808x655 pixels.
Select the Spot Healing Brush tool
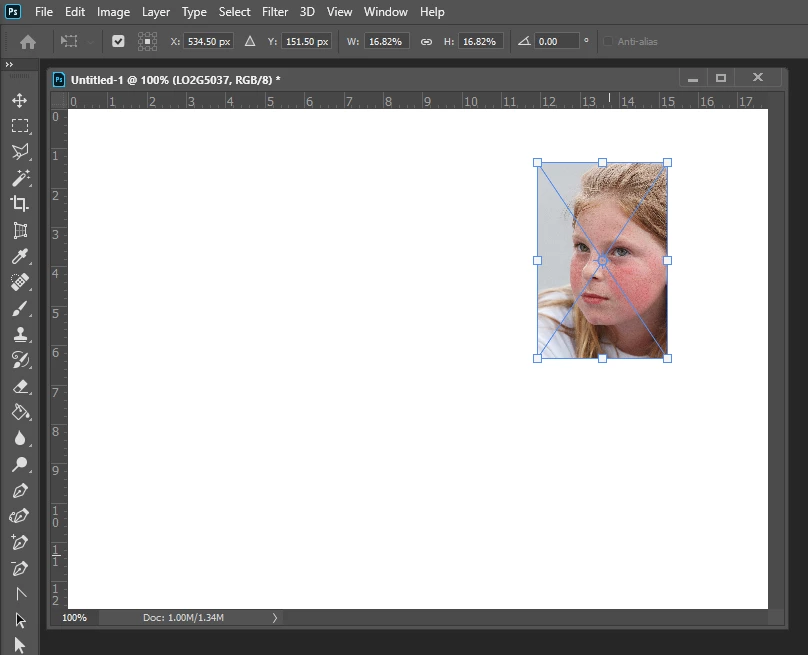pyautogui.click(x=20, y=282)
